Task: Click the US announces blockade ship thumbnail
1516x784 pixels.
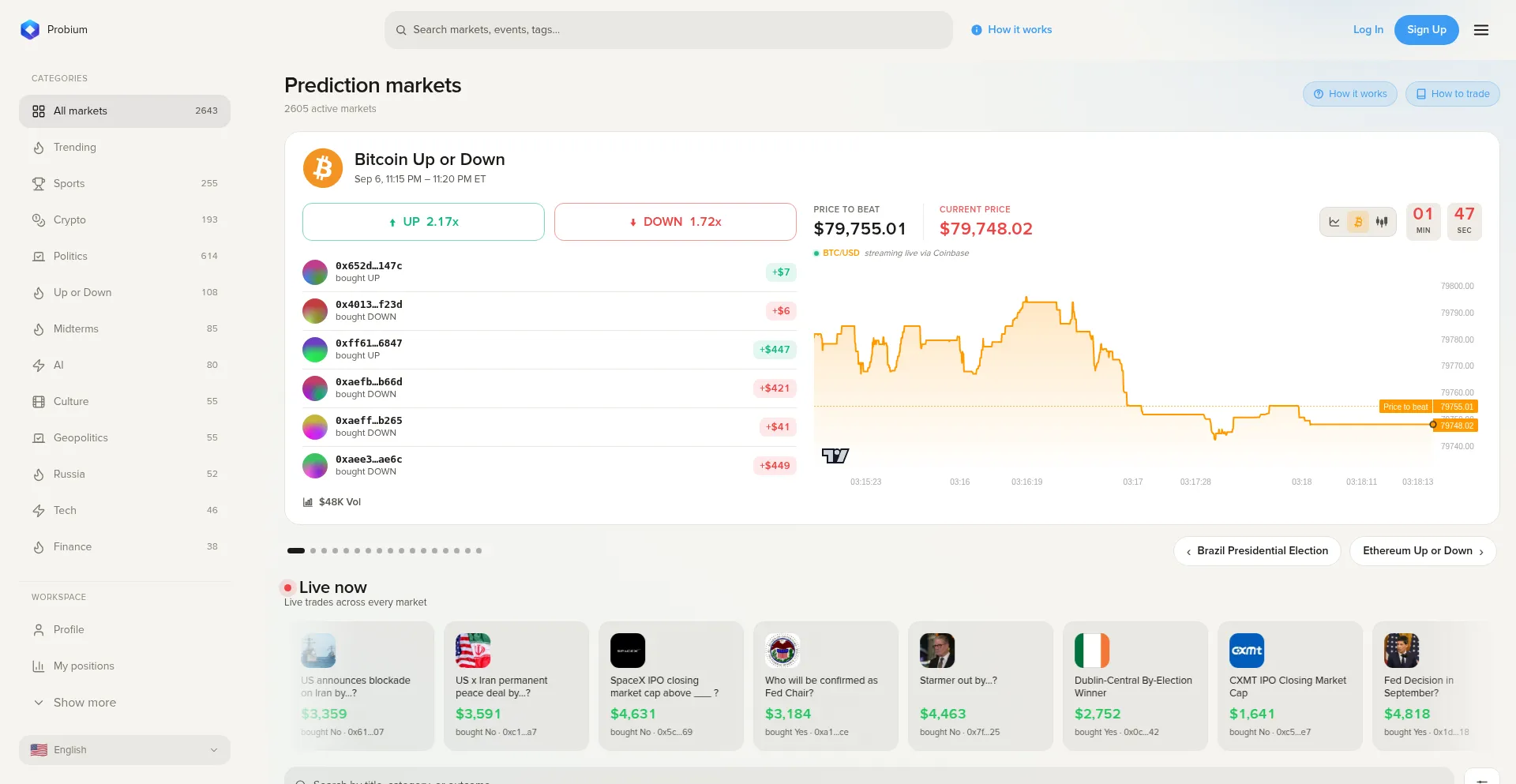Action: tap(318, 651)
